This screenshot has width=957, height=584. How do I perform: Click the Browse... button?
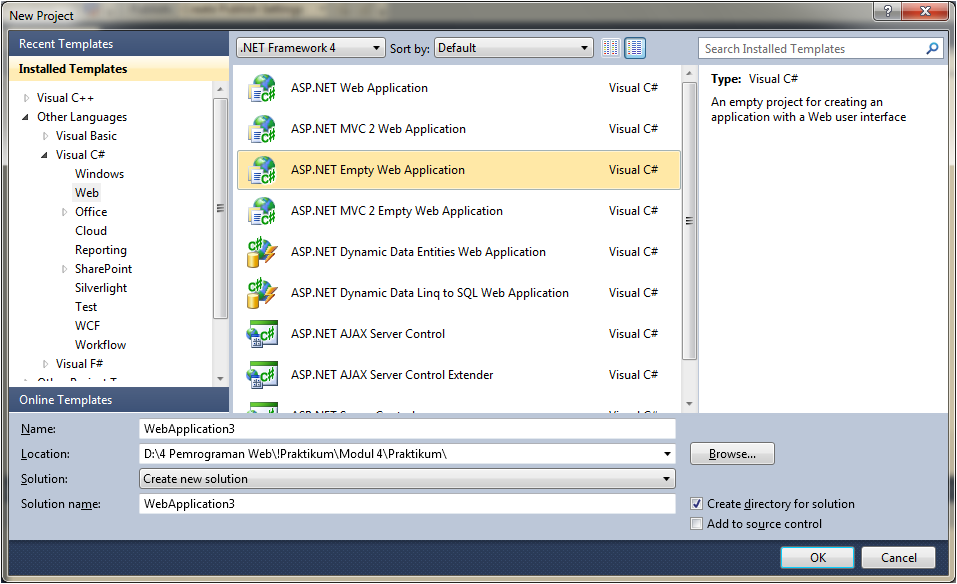(x=732, y=454)
